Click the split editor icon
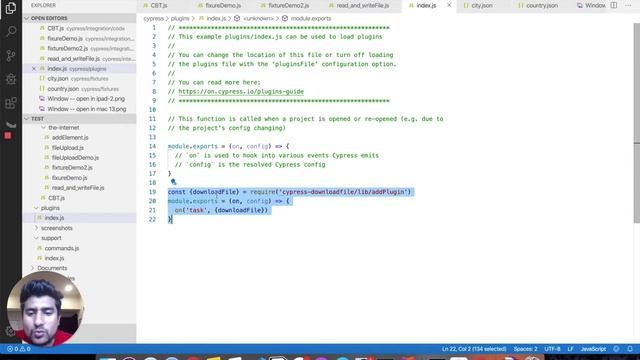Image resolution: width=640 pixels, height=360 pixels. click(x=613, y=5)
